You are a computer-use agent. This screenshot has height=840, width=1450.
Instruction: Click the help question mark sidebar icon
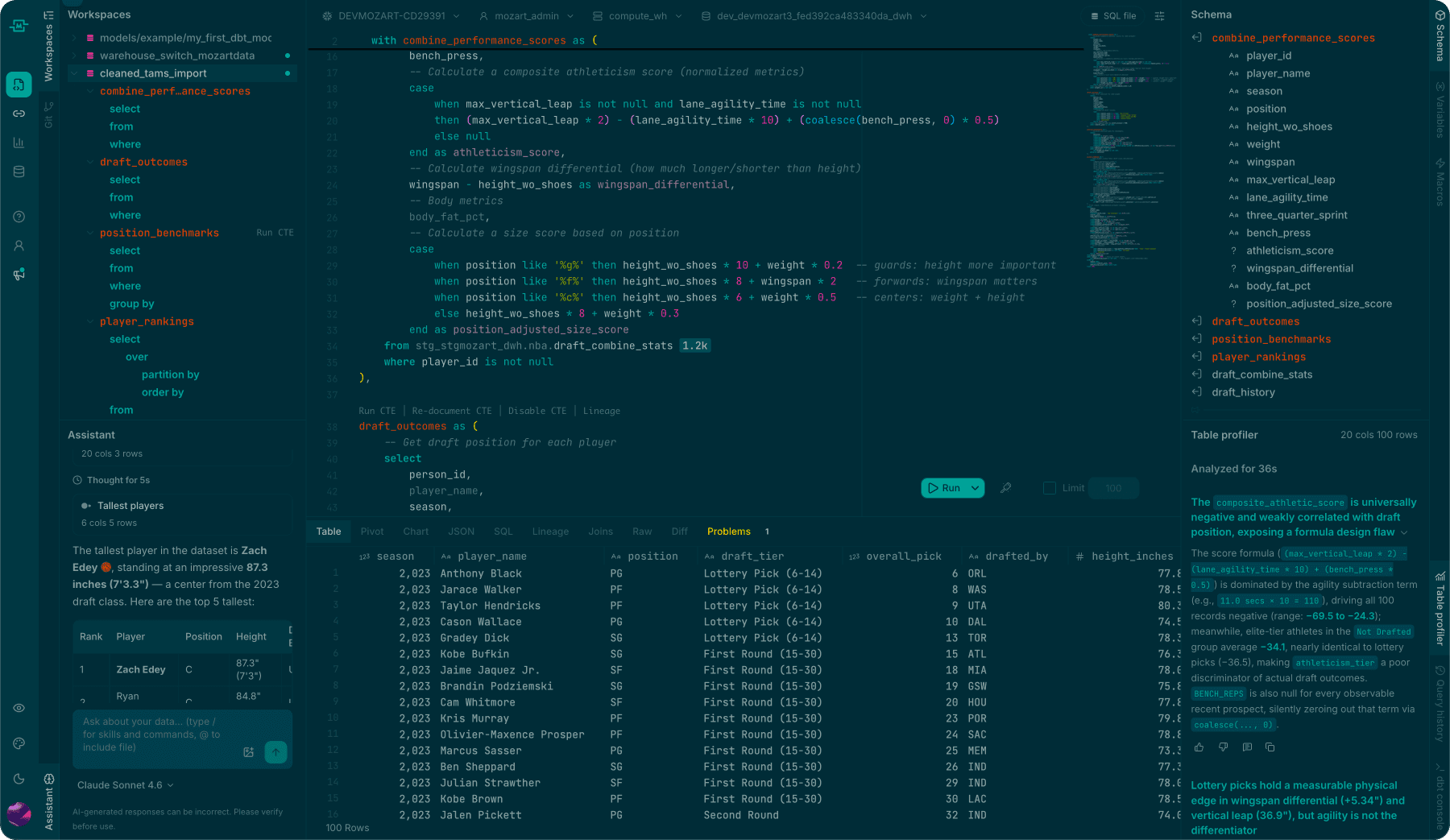[x=19, y=217]
